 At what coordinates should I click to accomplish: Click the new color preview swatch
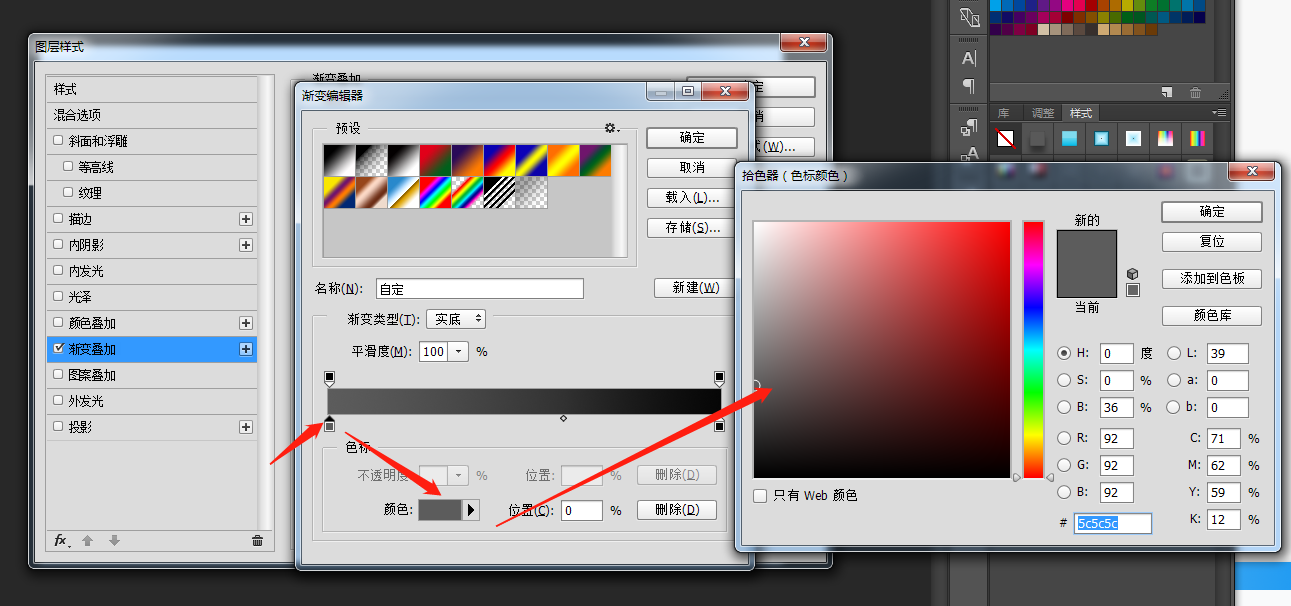click(1087, 246)
